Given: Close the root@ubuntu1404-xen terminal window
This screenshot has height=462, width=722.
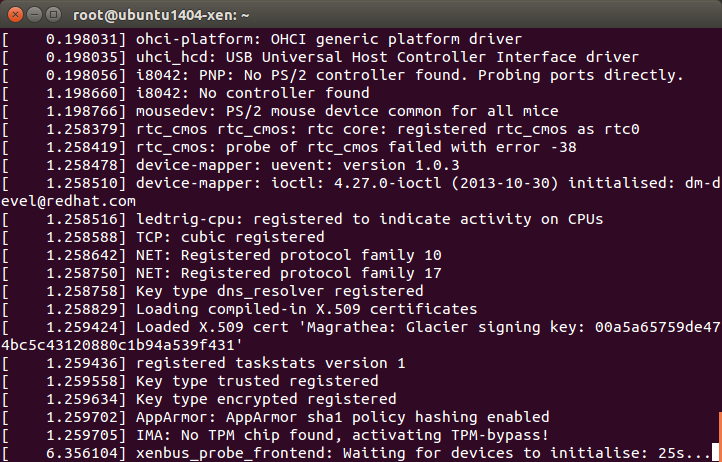Looking at the screenshot, I should [15, 15].
